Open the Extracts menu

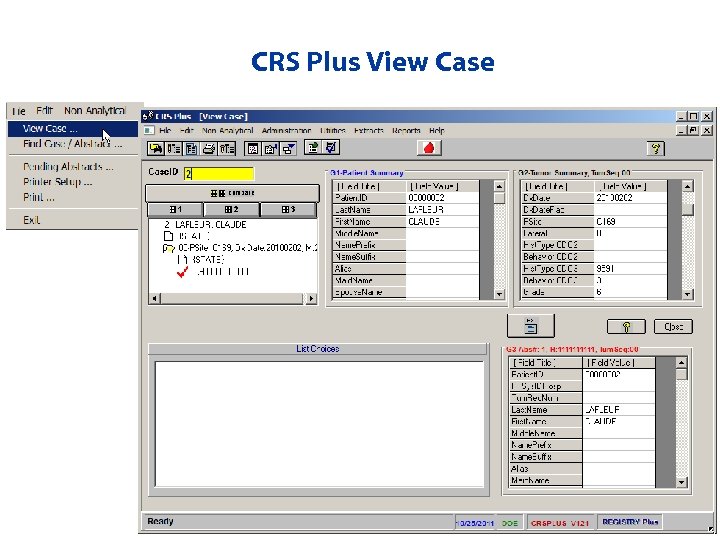coord(368,130)
